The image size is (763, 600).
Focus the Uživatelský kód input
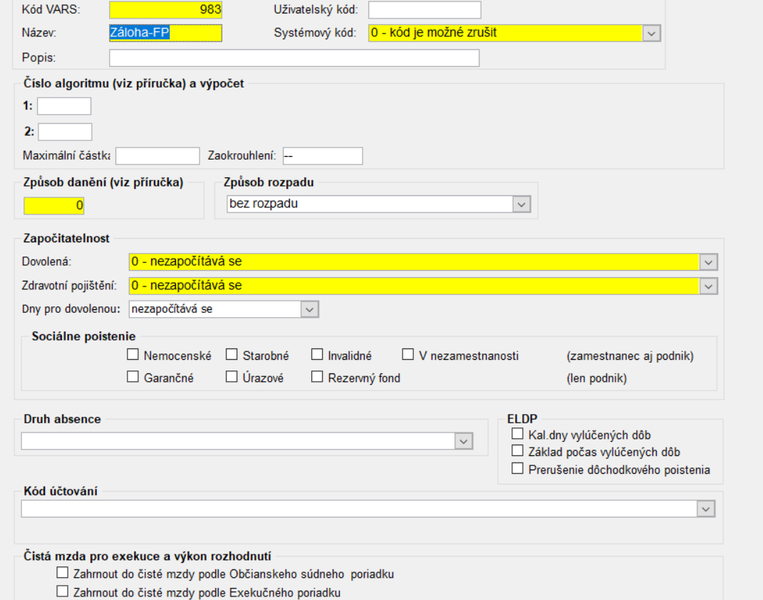424,10
